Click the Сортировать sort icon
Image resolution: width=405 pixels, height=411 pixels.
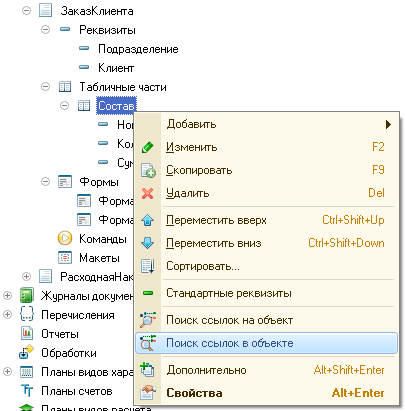(x=148, y=267)
